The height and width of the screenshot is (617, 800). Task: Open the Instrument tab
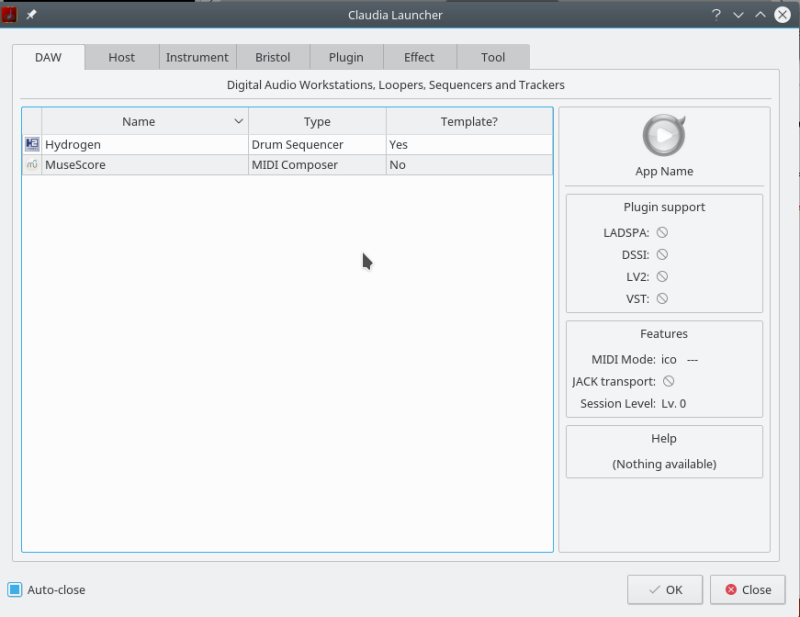coord(197,57)
